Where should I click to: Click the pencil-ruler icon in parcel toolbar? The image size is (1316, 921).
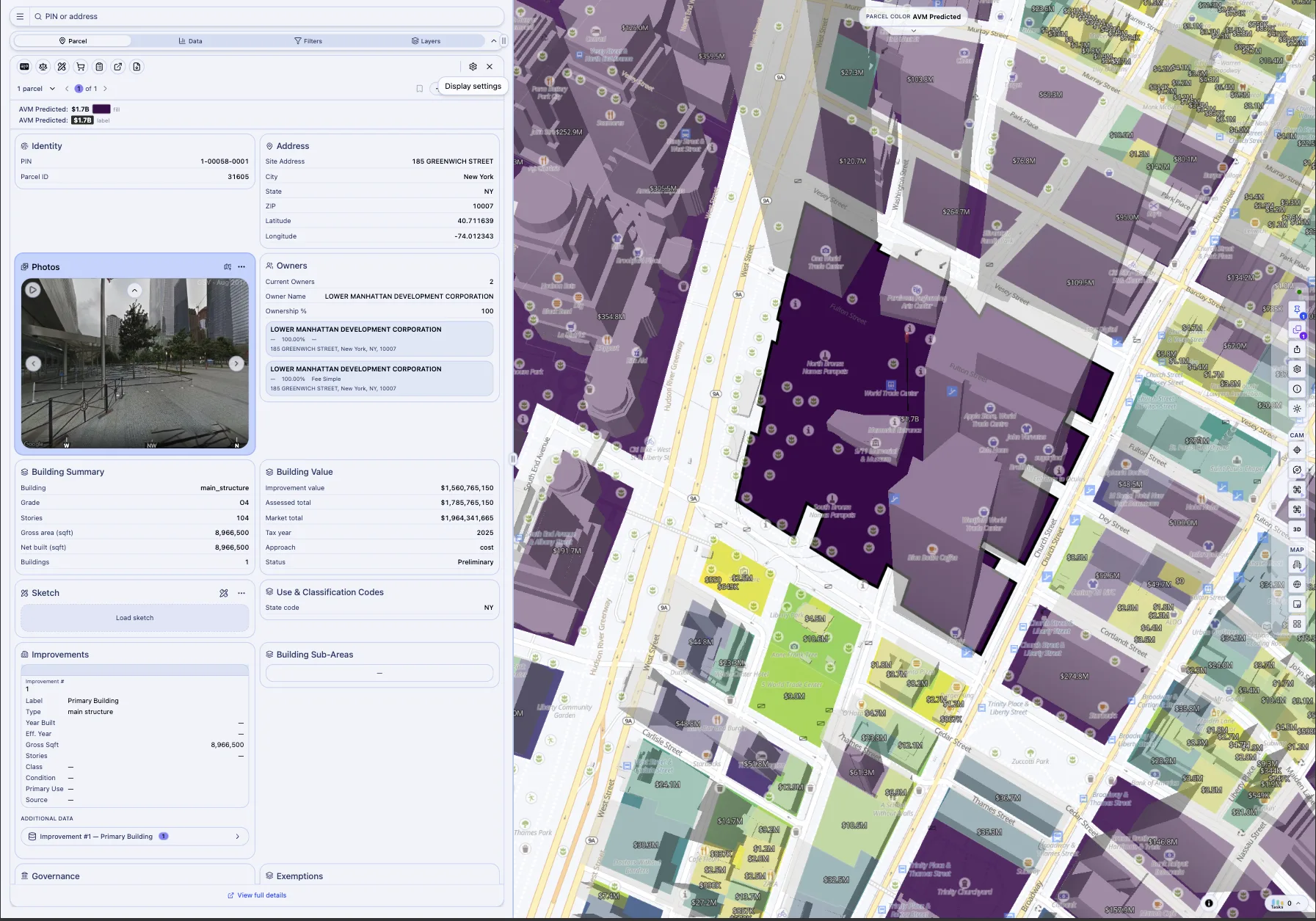(x=62, y=67)
